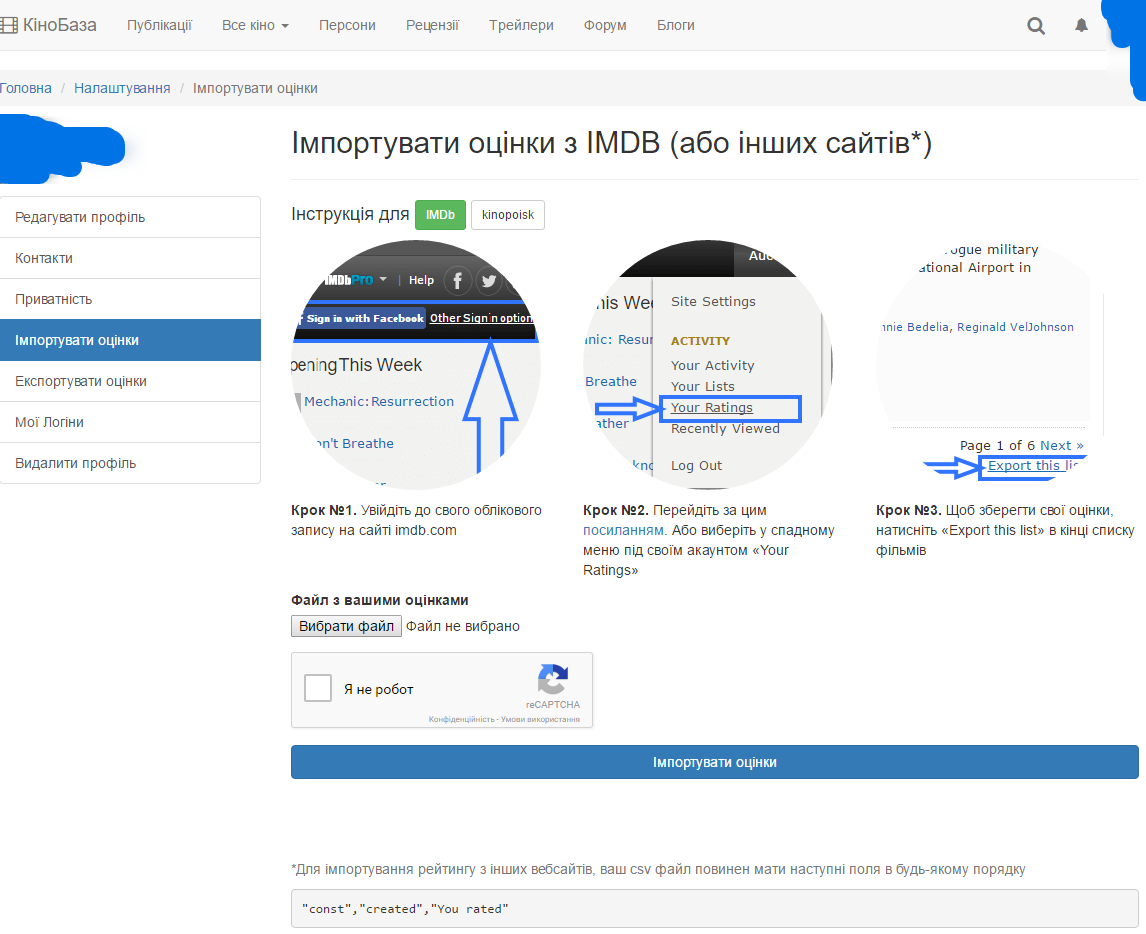1146x934 pixels.
Task: Select "Імпортувати оцінки" sidebar item
Action: point(130,340)
